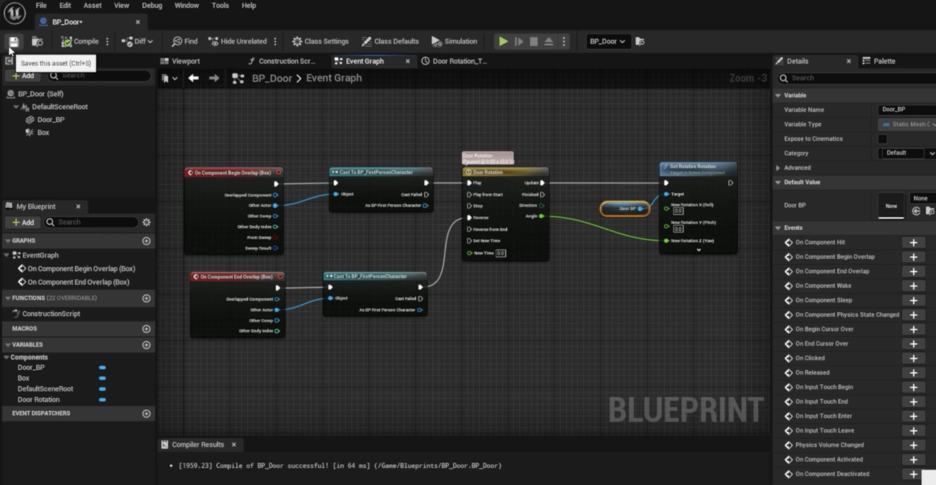Collapse DefaultSceneRoot in component tree
Screen dimensions: 936x485
click(x=16, y=107)
